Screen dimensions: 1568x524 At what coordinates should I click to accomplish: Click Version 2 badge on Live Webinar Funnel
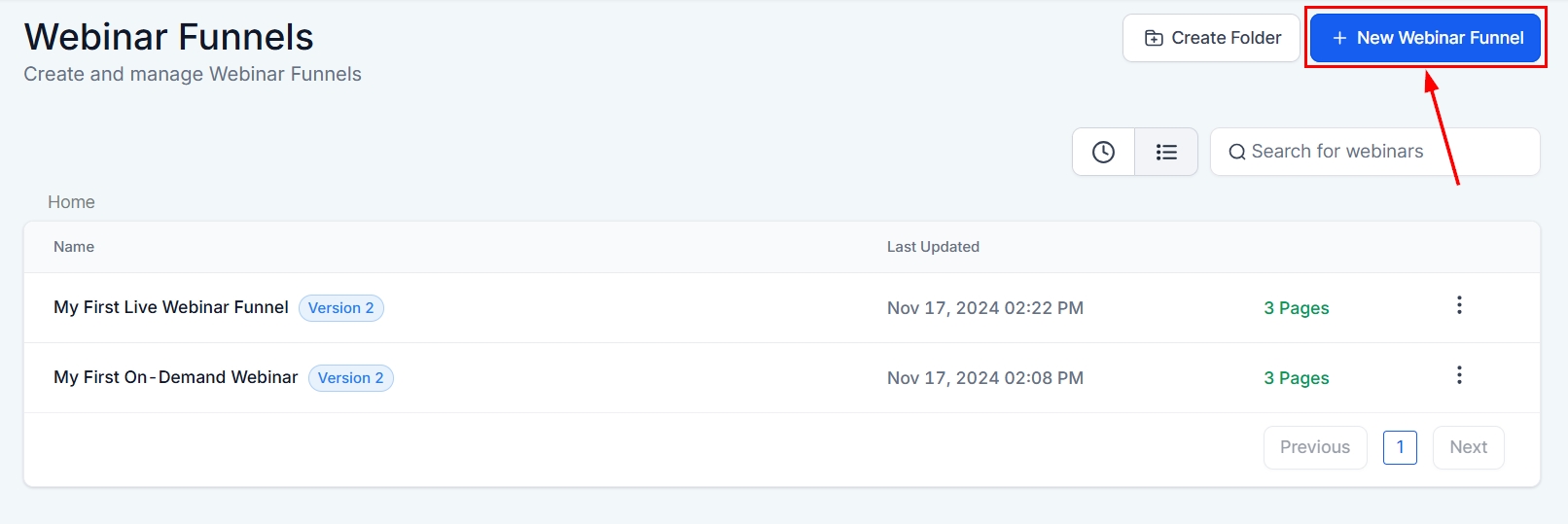coord(340,308)
